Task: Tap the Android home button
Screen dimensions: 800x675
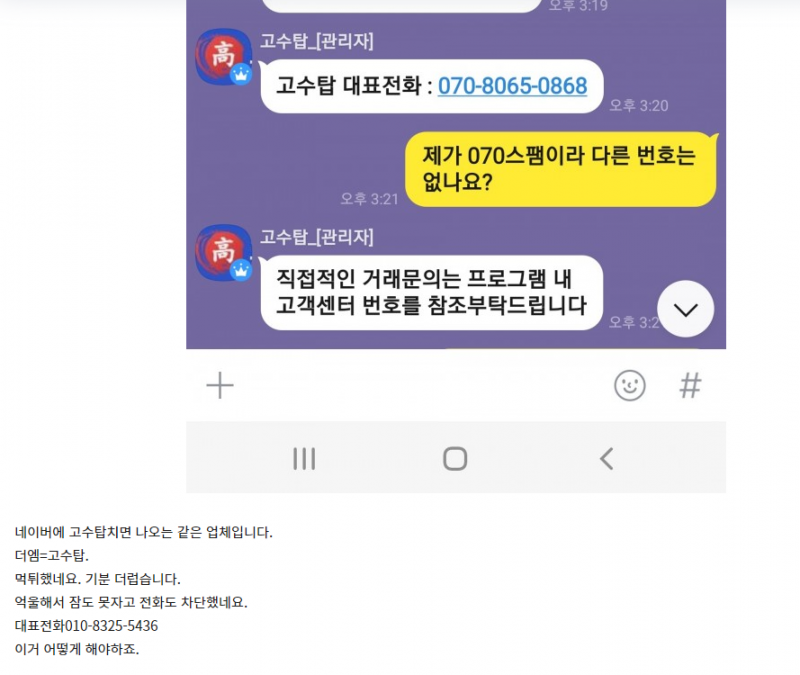Action: 455,459
